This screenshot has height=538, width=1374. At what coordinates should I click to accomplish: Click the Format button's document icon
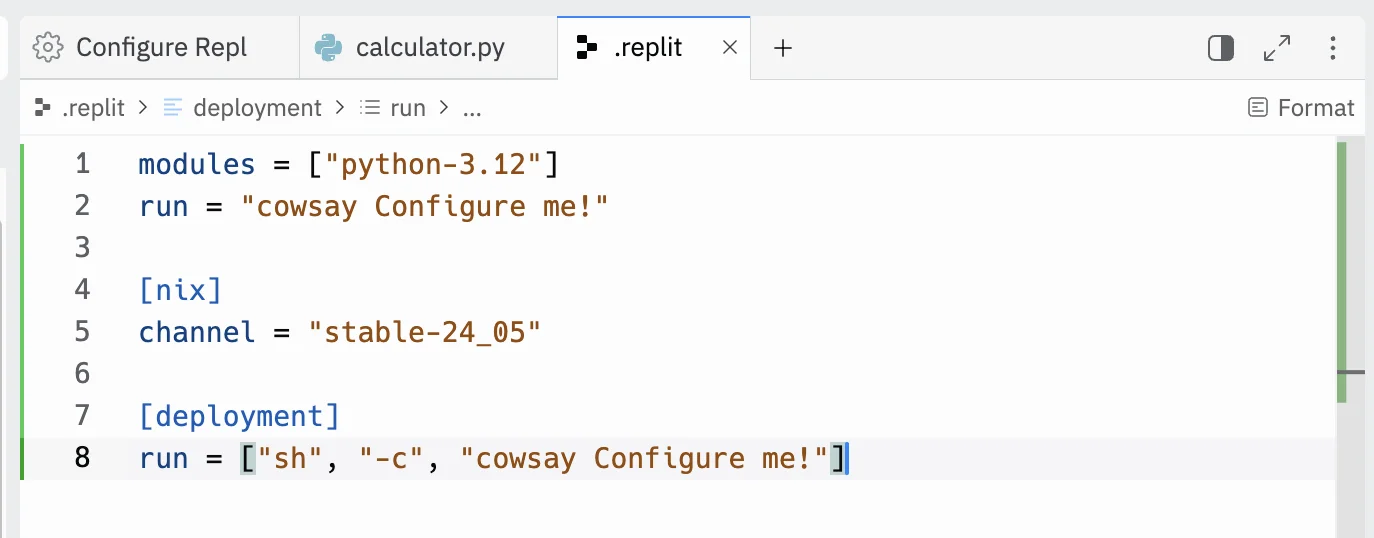coord(1258,107)
